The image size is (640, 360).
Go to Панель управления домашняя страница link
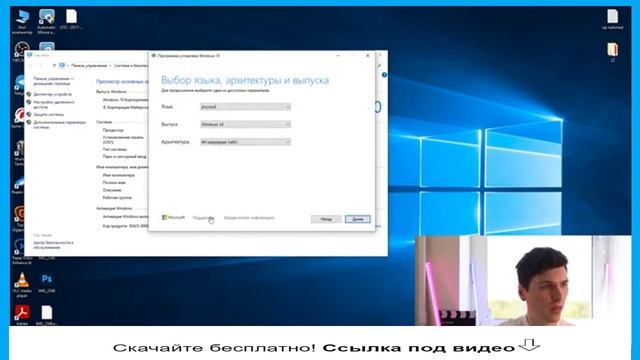point(53,81)
